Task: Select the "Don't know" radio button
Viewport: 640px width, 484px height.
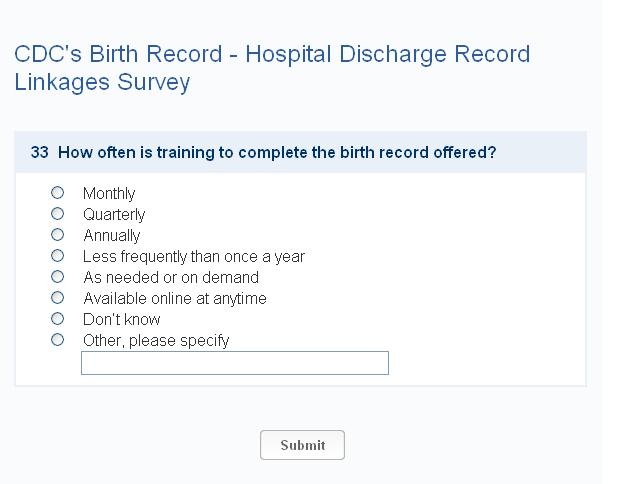Action: [58, 319]
